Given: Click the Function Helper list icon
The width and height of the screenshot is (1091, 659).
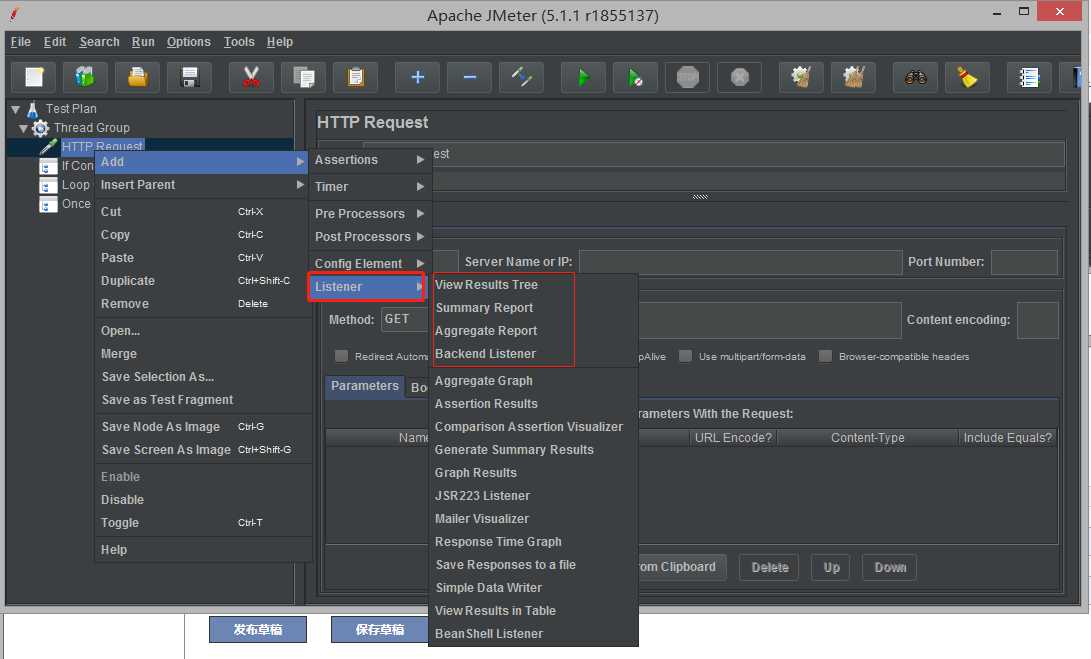Looking at the screenshot, I should [1028, 77].
